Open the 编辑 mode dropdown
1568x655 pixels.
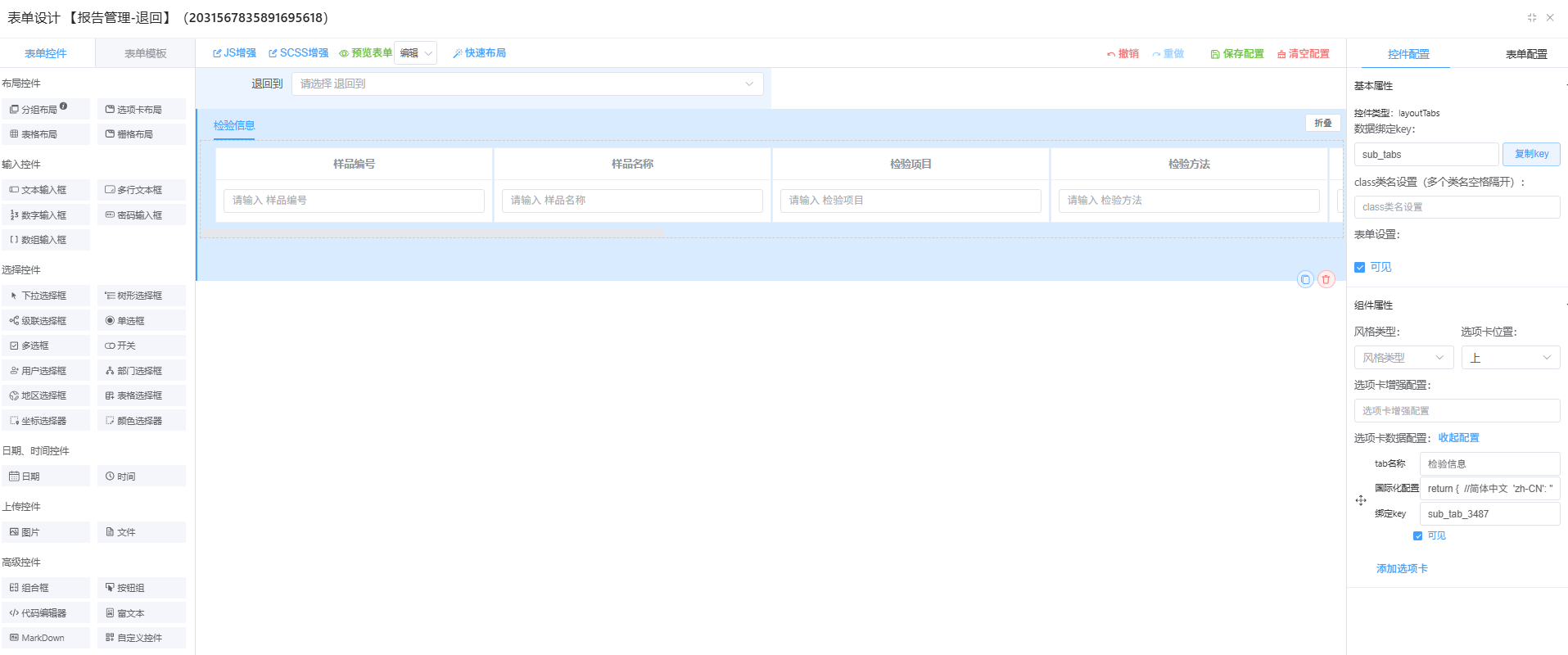[415, 53]
